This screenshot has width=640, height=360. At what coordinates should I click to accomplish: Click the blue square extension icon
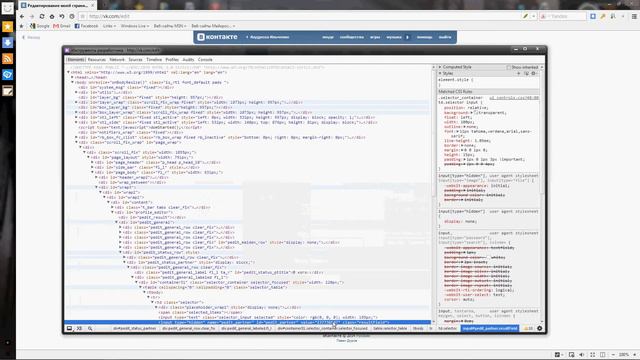point(593,16)
